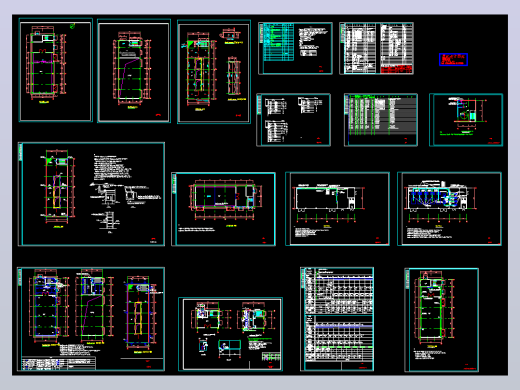
Task: Click the elevation sheet with white building outline
Action: (337, 209)
